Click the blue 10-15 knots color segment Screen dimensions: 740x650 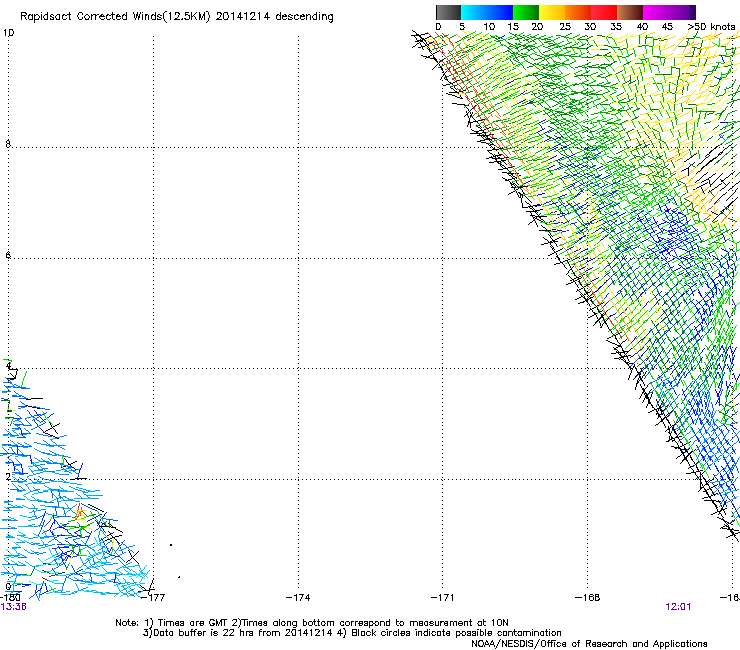(500, 12)
